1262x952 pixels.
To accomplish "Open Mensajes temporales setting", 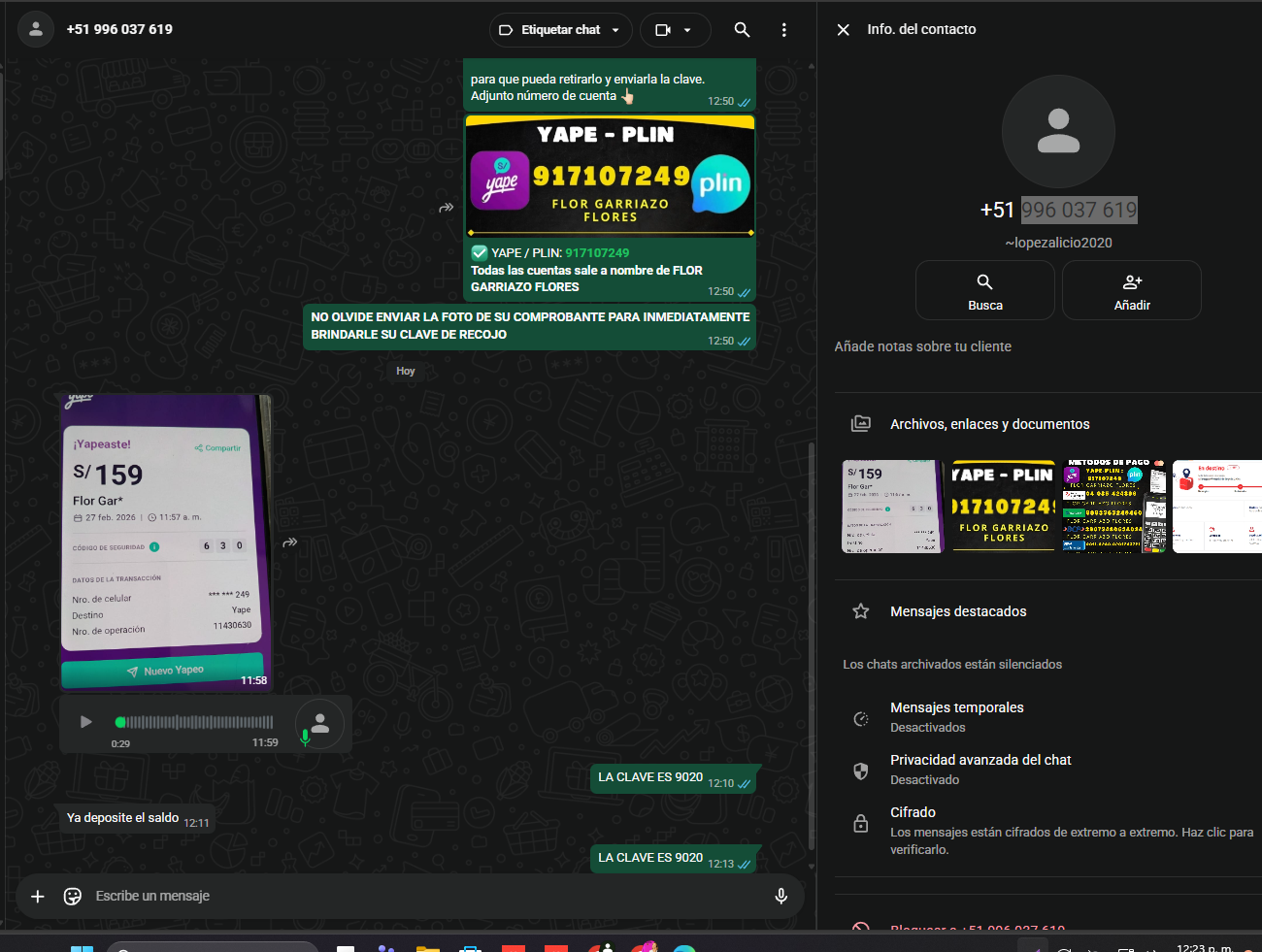I will [956, 717].
